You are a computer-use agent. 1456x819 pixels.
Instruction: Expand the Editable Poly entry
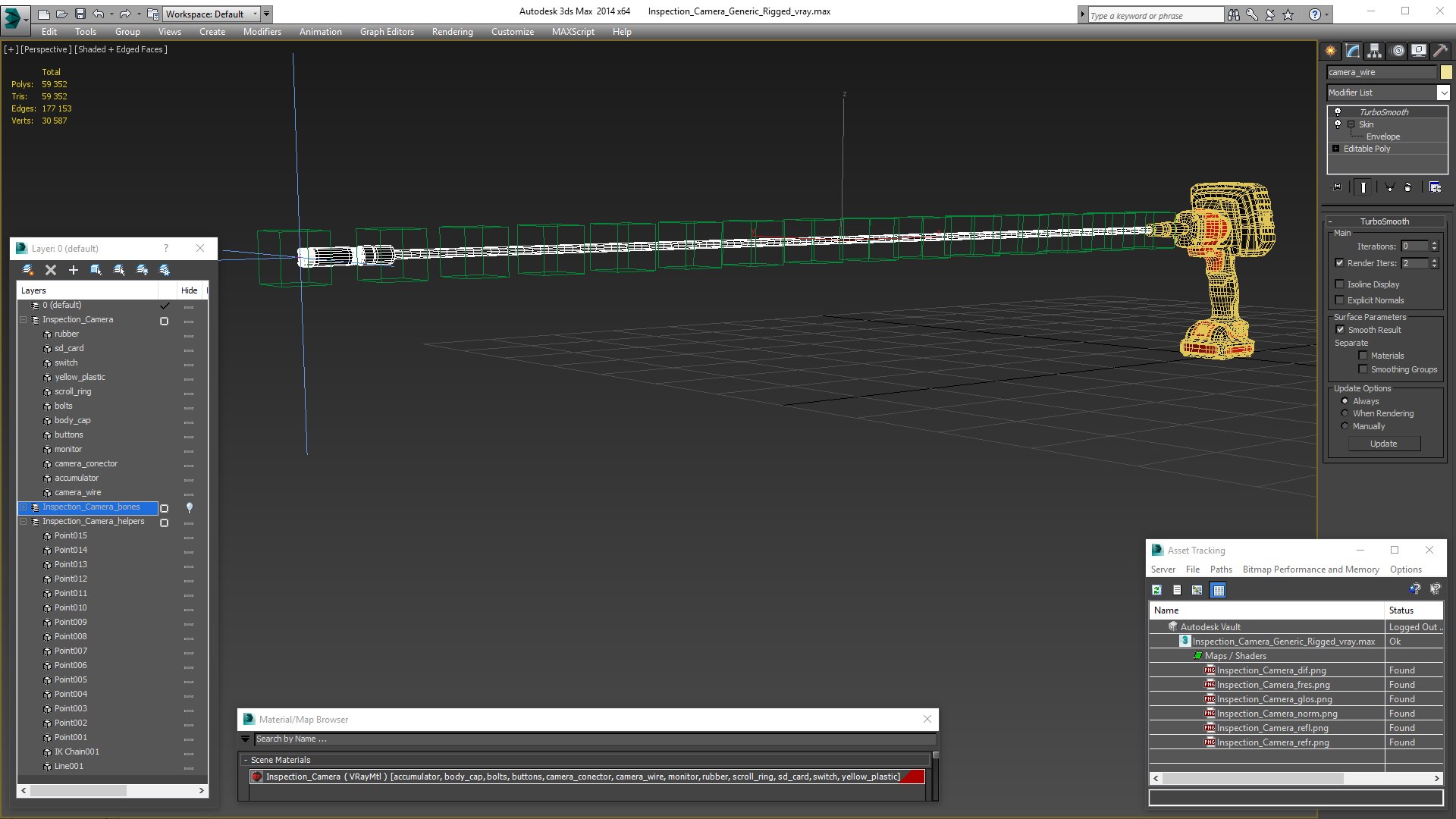coord(1336,149)
